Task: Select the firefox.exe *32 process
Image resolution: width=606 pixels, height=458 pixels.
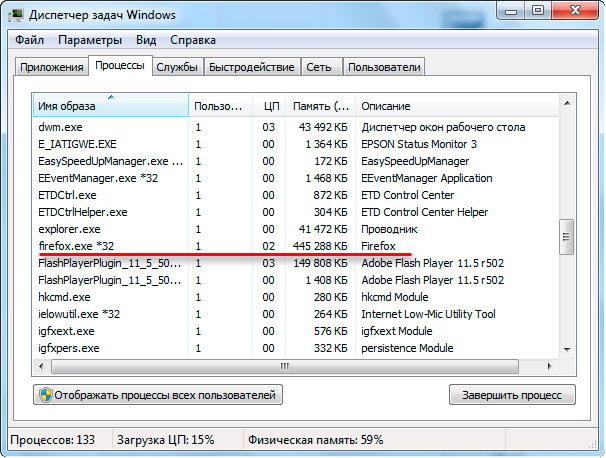Action: (296, 246)
